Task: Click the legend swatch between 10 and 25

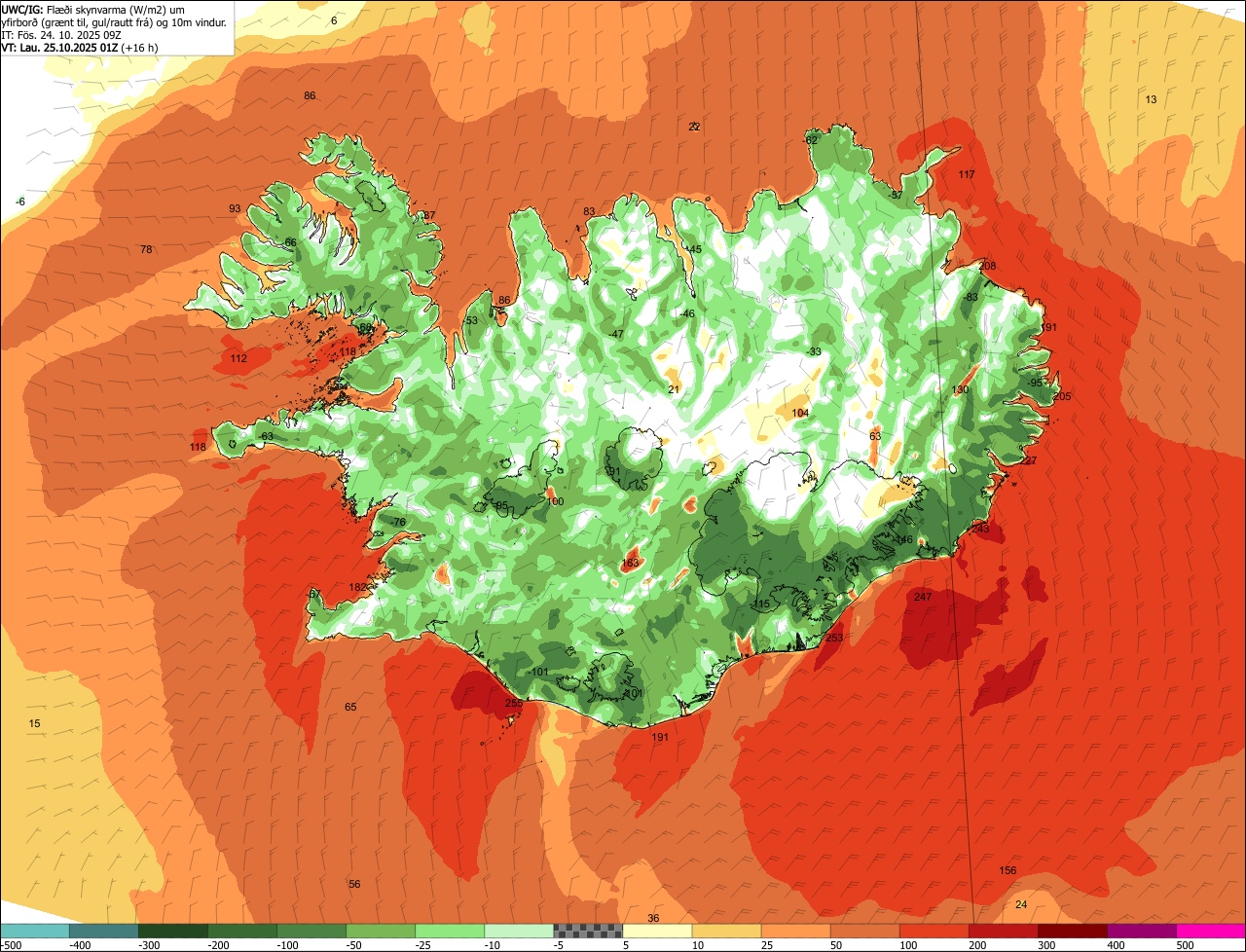Action: point(727,931)
